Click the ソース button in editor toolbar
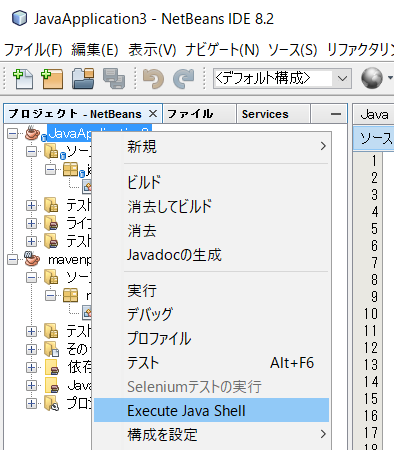This screenshot has width=394, height=450. point(374,138)
